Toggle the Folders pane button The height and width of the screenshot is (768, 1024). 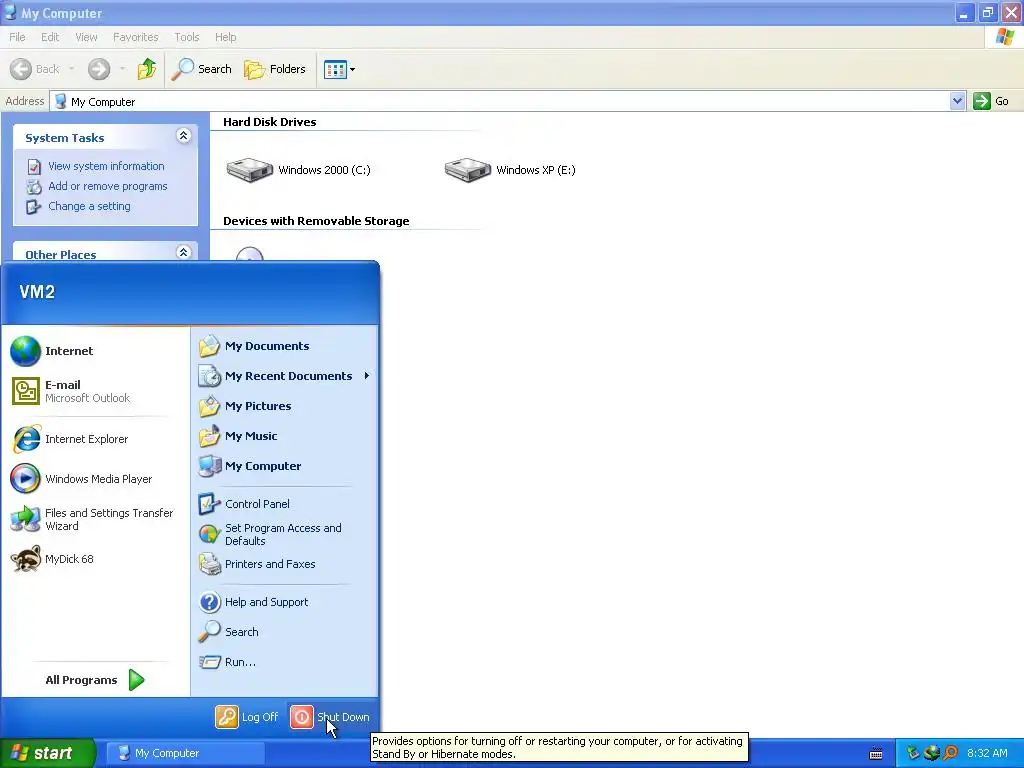275,69
